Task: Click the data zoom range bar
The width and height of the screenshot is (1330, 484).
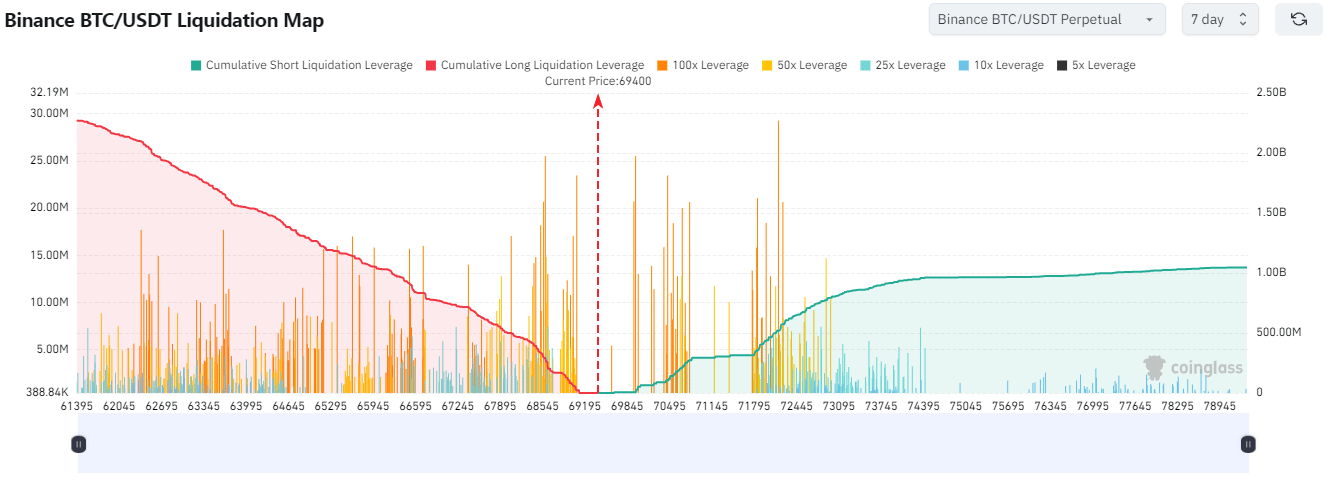Action: click(663, 443)
